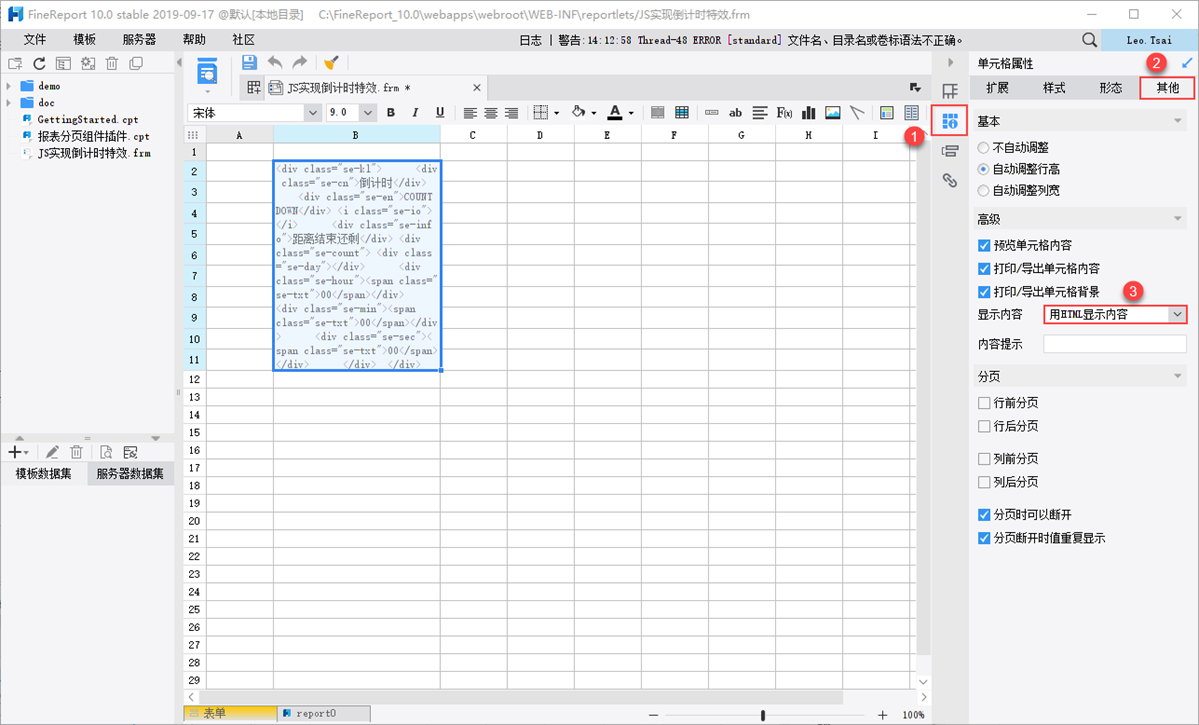1199x725 pixels.
Task: Click the Undo arrow icon
Action: 275,63
